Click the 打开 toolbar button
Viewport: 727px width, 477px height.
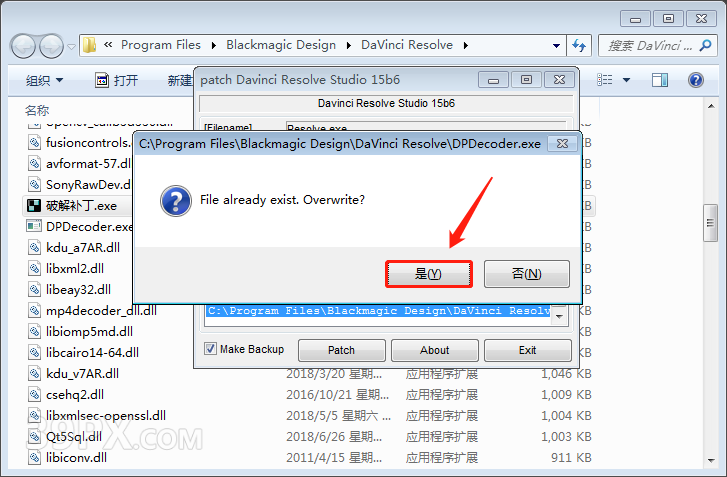(116, 80)
